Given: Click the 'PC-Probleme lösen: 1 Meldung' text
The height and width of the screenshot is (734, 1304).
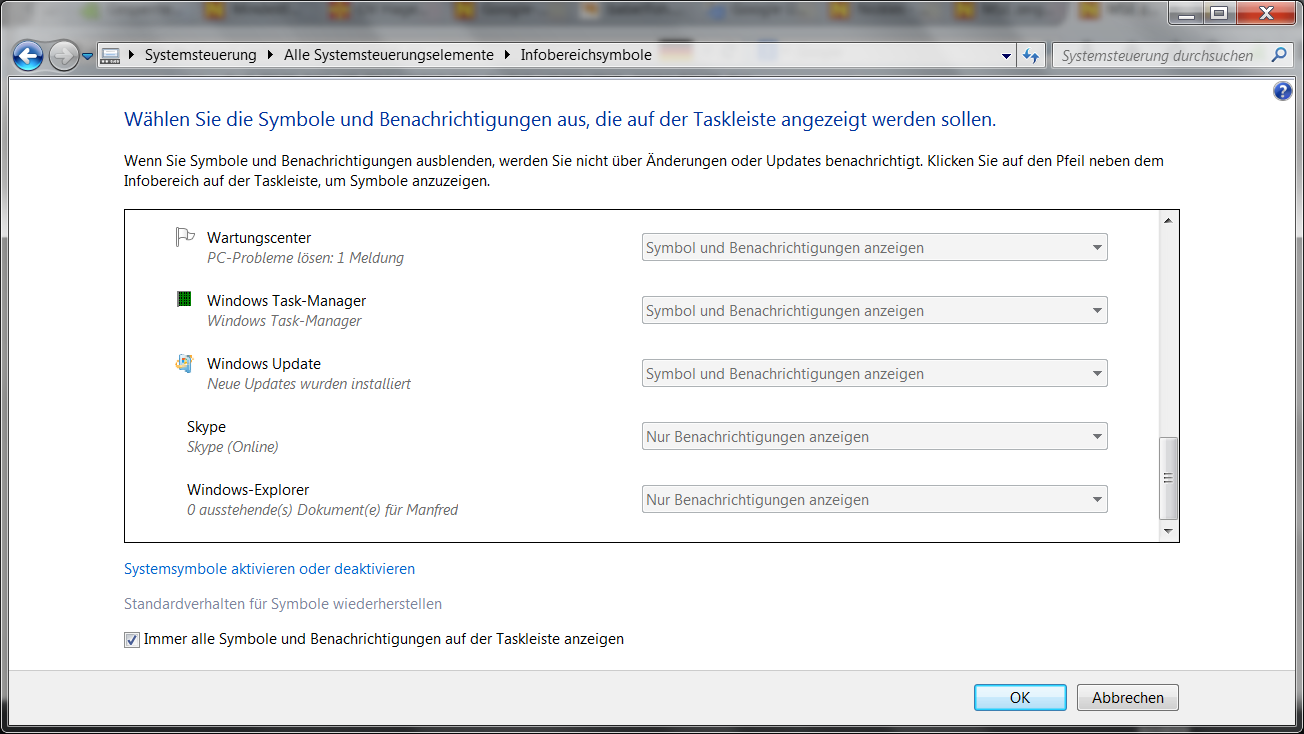Looking at the screenshot, I should pyautogui.click(x=305, y=258).
